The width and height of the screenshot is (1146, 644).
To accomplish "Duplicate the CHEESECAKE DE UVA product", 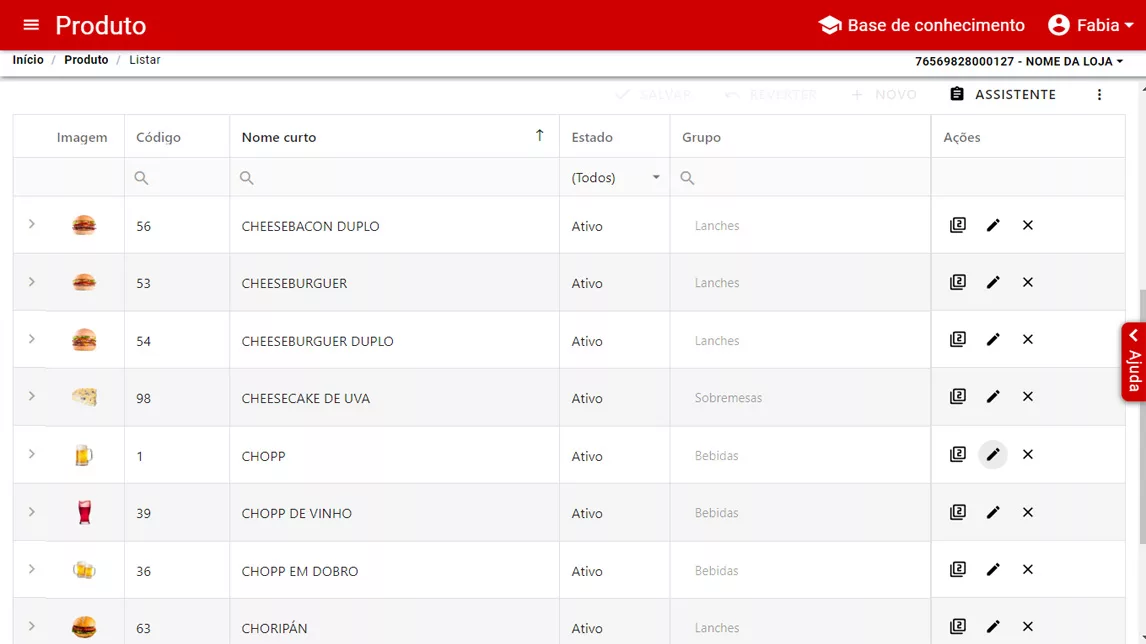I will pyautogui.click(x=957, y=396).
